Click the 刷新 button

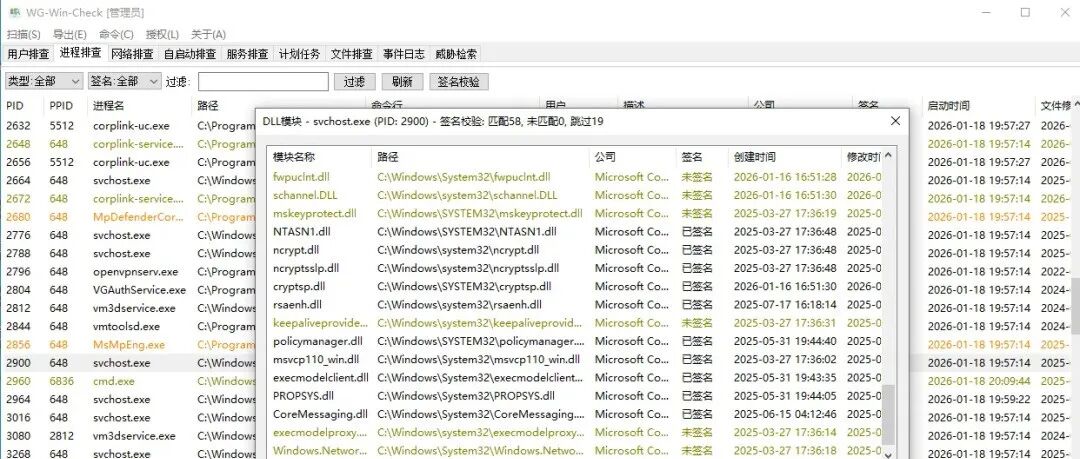pos(402,81)
